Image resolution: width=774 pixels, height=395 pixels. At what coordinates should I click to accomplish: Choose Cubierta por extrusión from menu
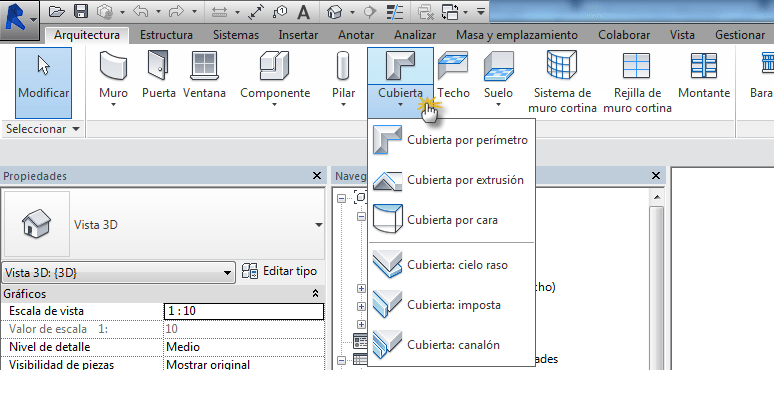point(451,180)
